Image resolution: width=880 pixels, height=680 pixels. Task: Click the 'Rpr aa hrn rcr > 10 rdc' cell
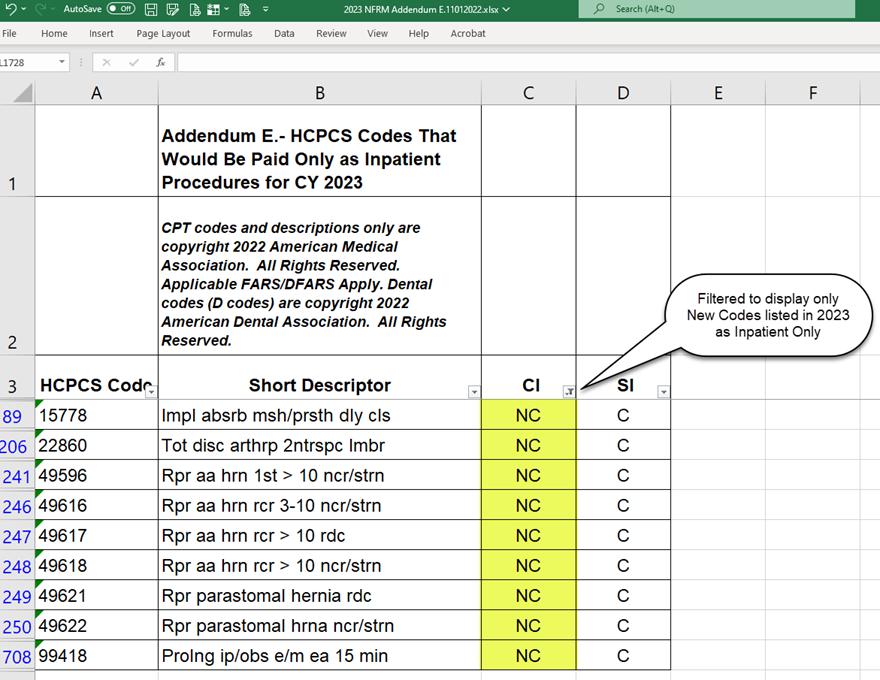[320, 535]
